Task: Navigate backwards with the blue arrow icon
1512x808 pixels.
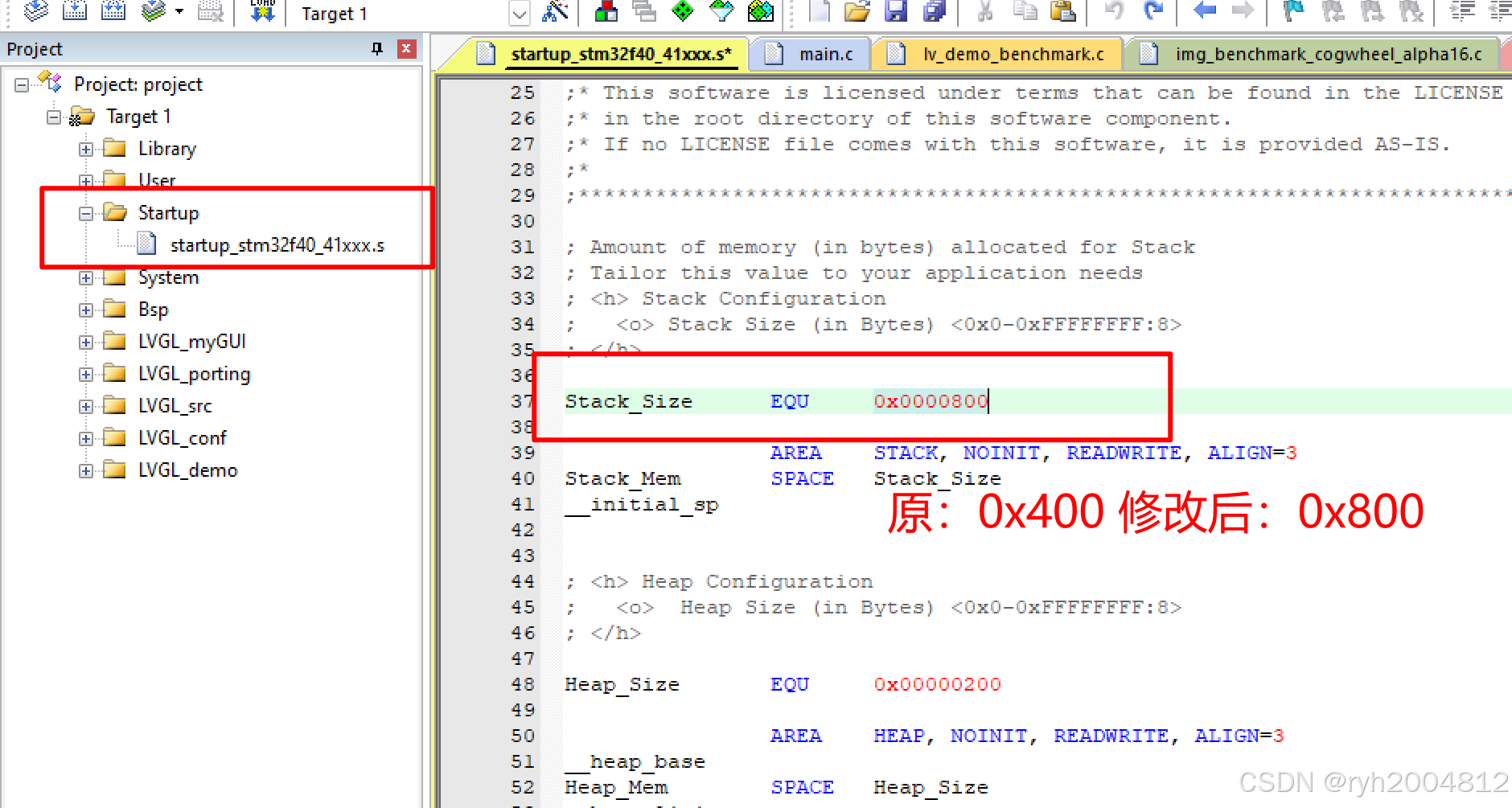Action: 1204,12
